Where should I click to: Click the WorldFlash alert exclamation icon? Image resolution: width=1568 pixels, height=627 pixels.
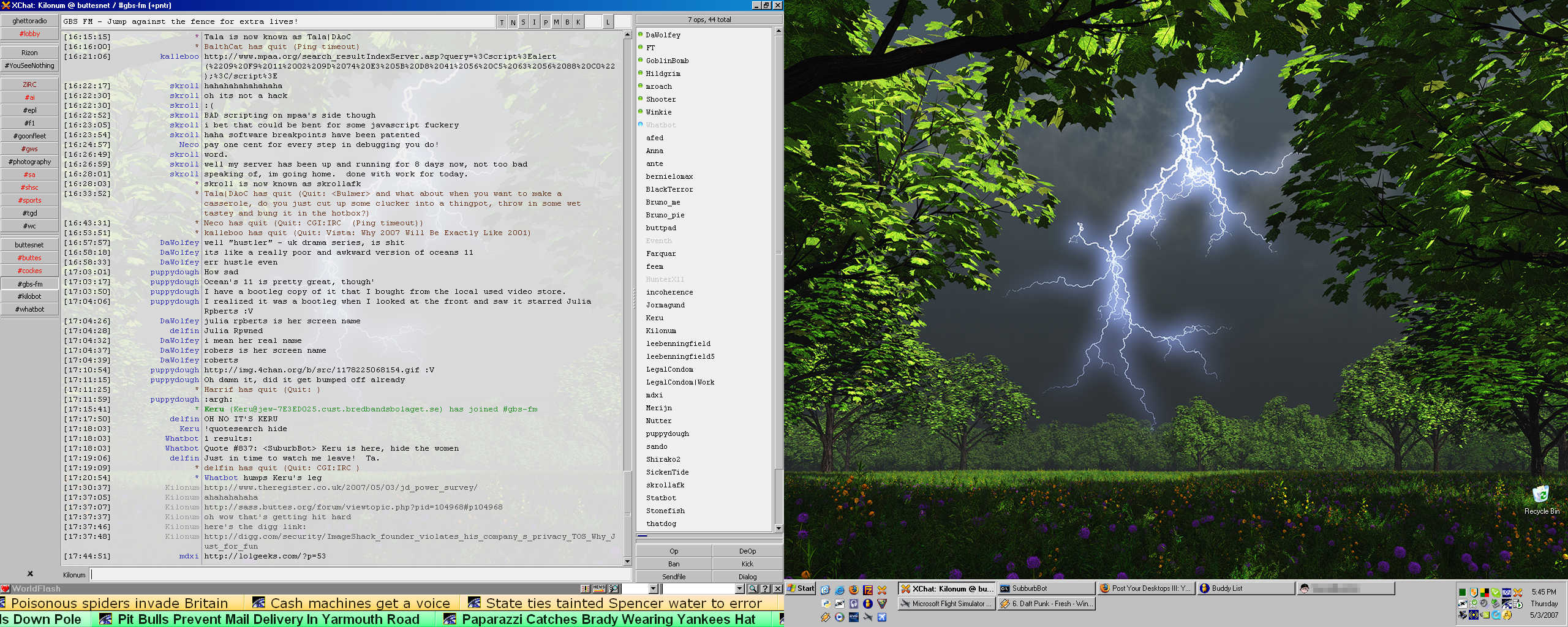click(x=585, y=588)
